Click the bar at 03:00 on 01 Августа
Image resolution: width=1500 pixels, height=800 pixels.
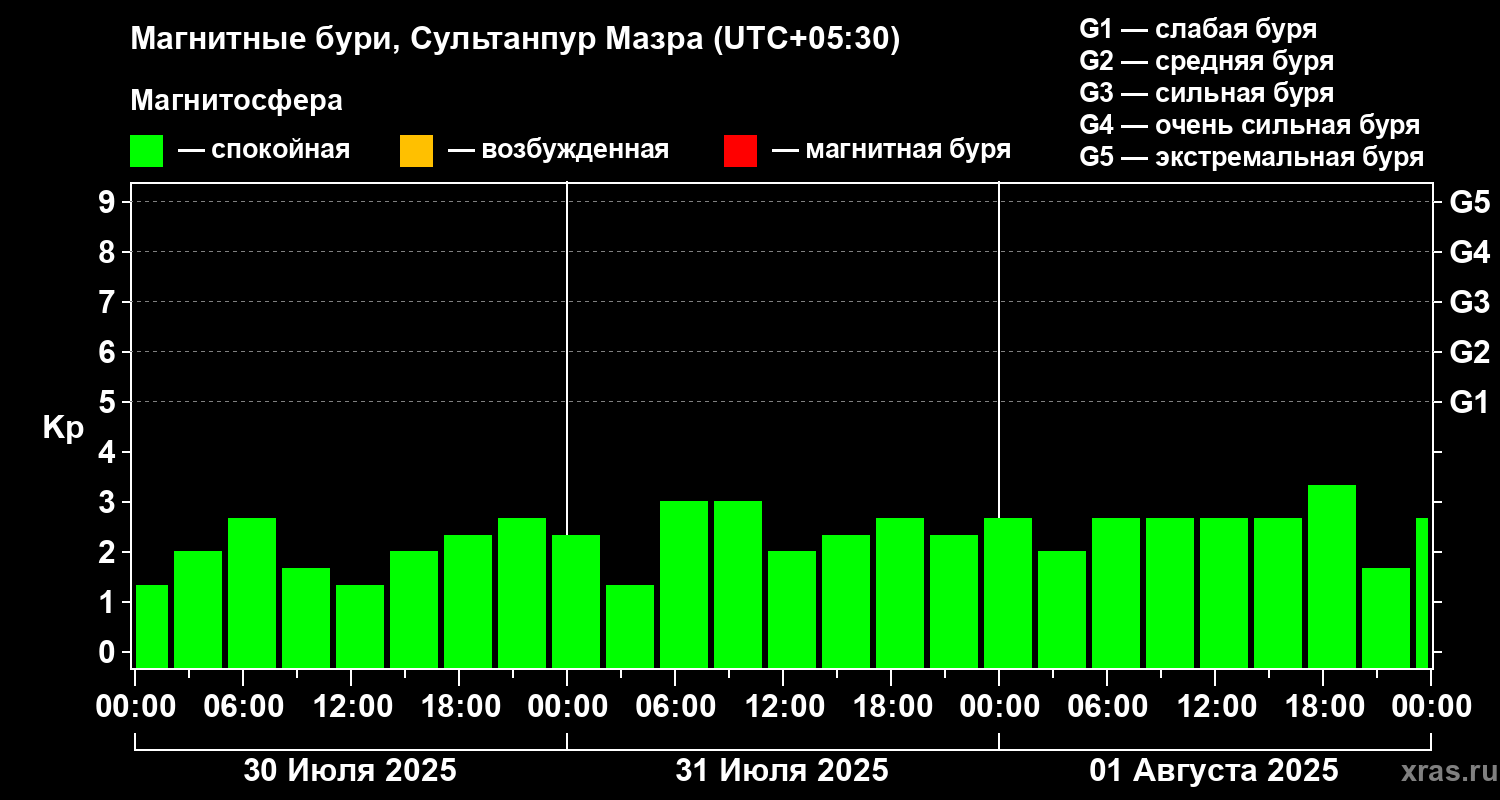point(1062,609)
